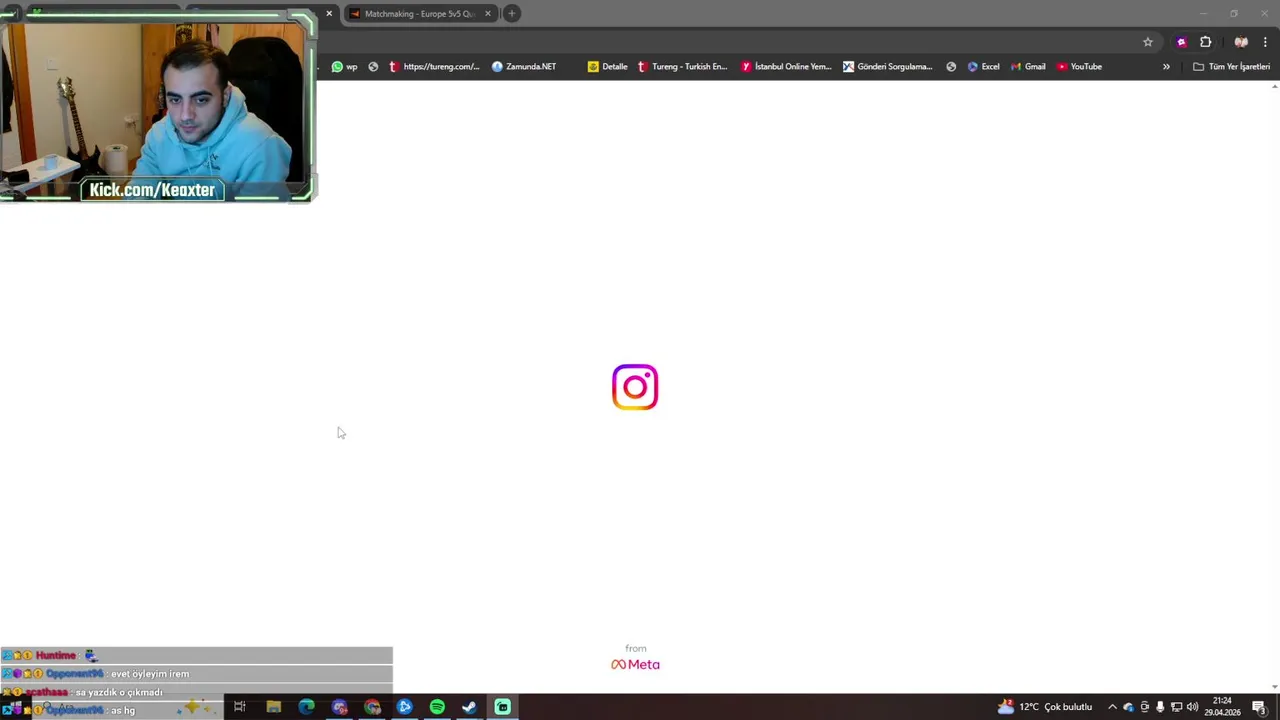This screenshot has height=720, width=1280.
Task: Open the Detalle bookmark
Action: click(x=608, y=67)
